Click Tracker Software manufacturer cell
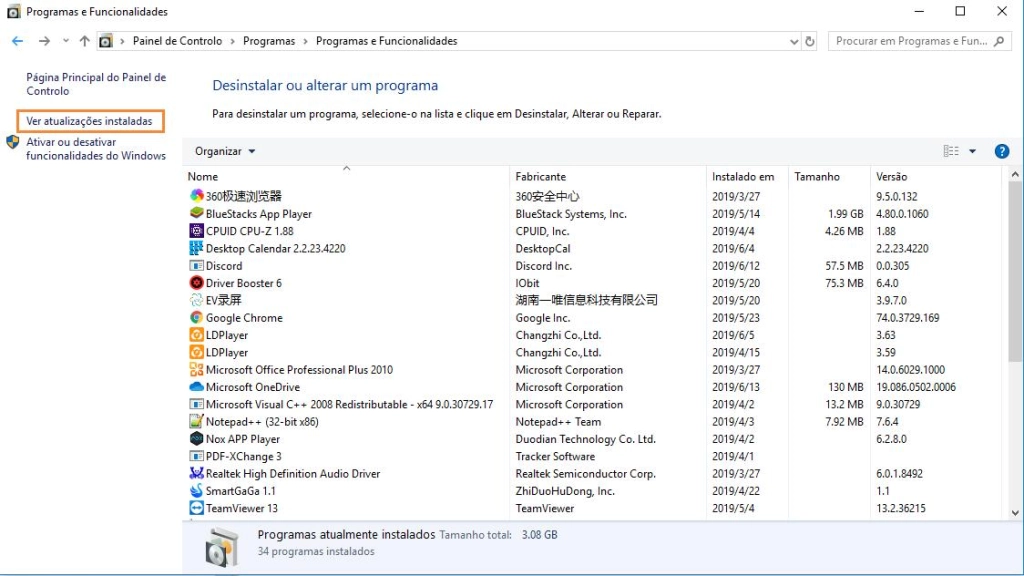The width and height of the screenshot is (1024, 576). pos(555,456)
